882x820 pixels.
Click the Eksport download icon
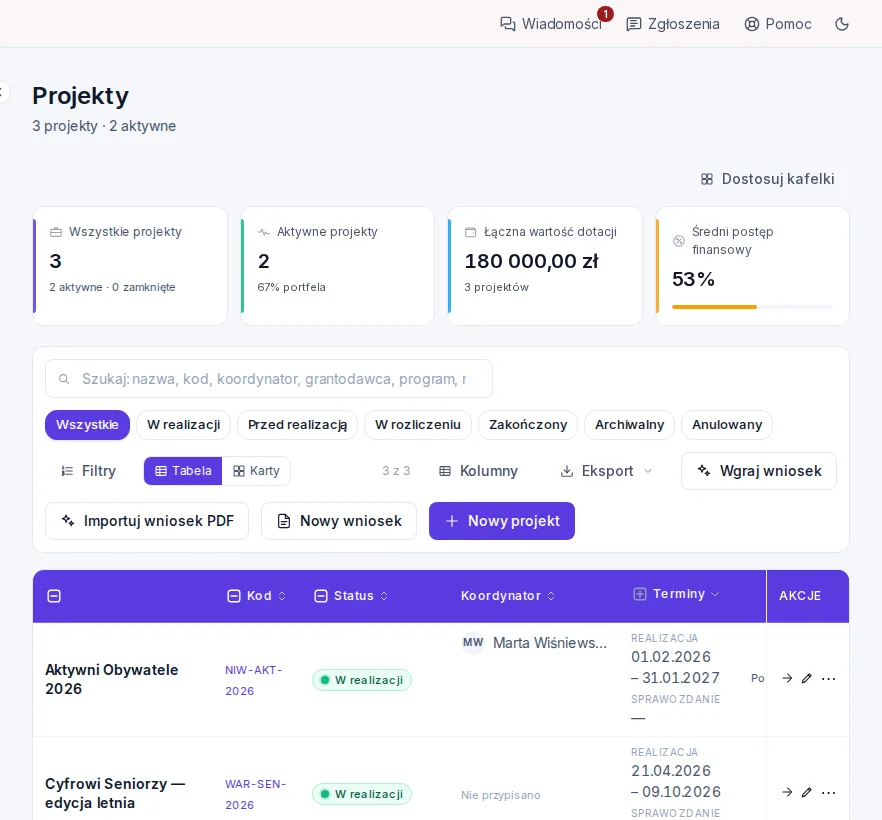567,471
